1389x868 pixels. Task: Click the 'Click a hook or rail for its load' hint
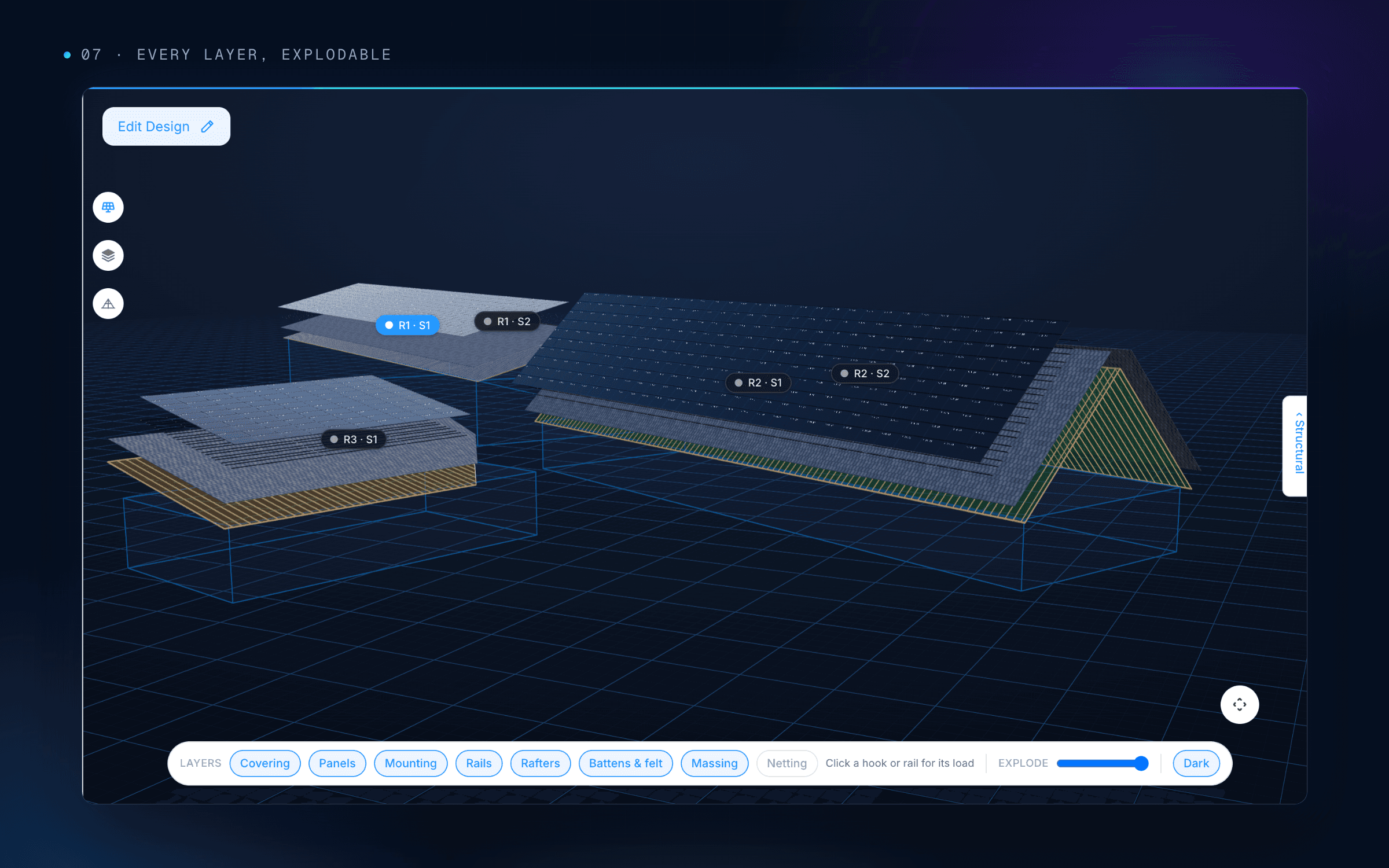(x=900, y=763)
